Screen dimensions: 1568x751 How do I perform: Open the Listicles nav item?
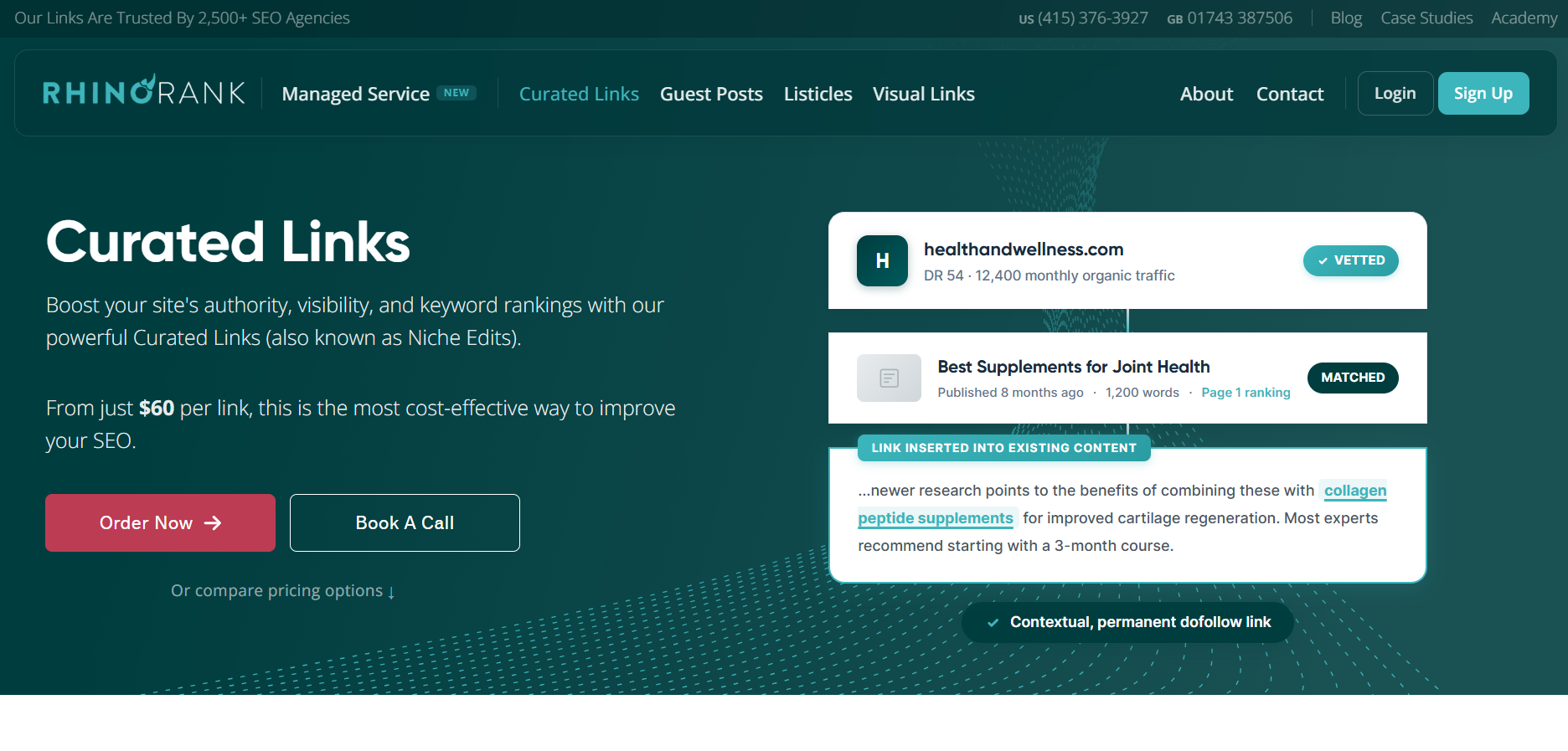(x=818, y=94)
